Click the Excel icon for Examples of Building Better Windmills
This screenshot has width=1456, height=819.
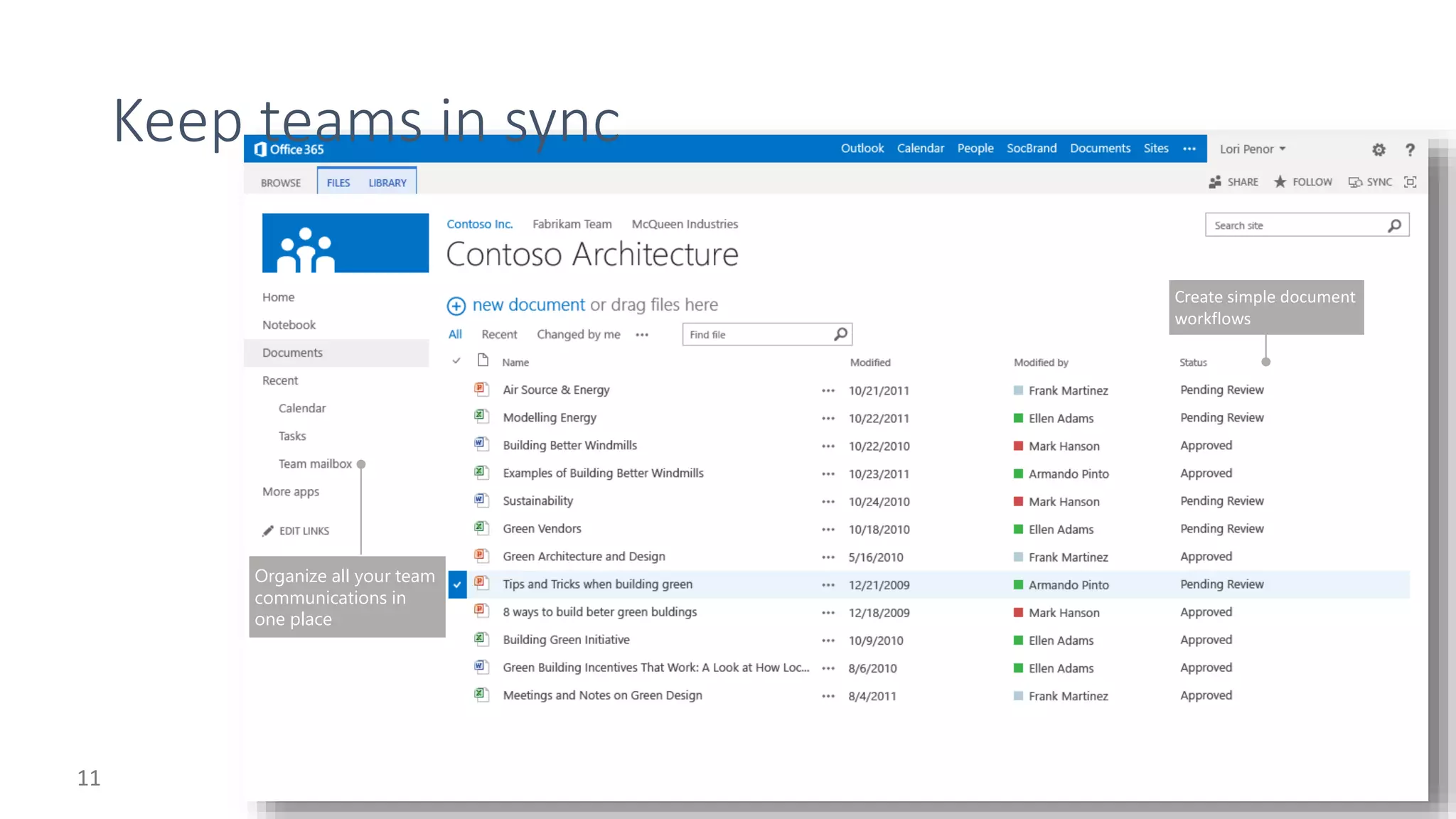tap(481, 472)
